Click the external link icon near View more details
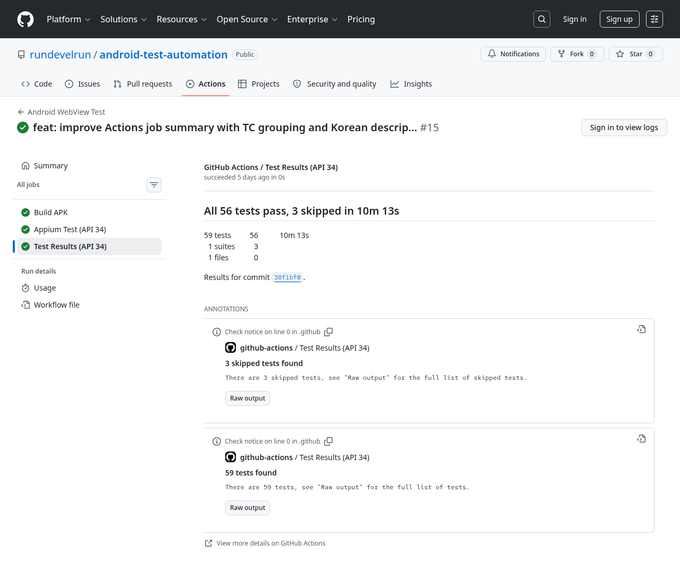Screen dimensions: 680x578 209,543
